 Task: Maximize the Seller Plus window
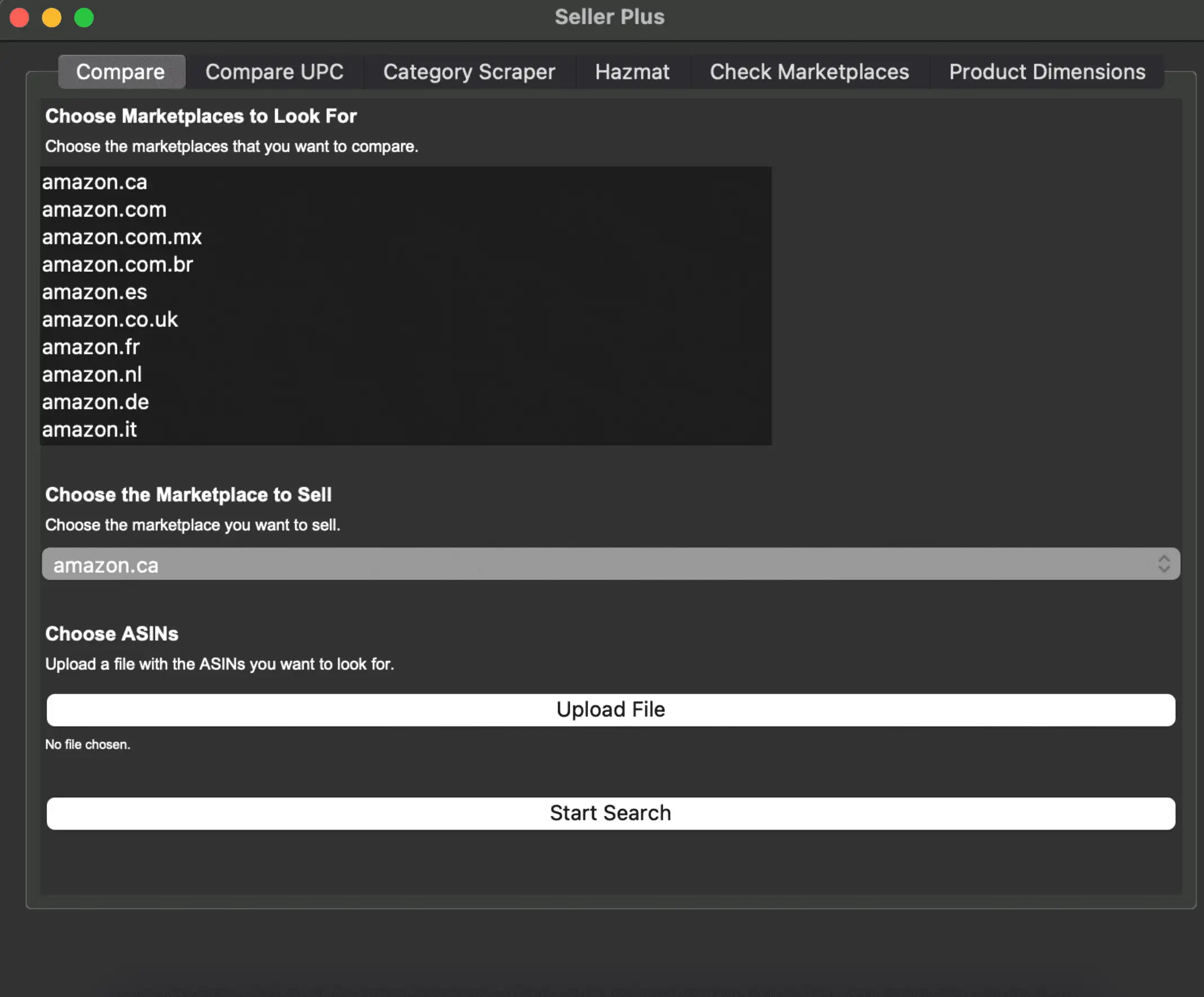click(84, 18)
